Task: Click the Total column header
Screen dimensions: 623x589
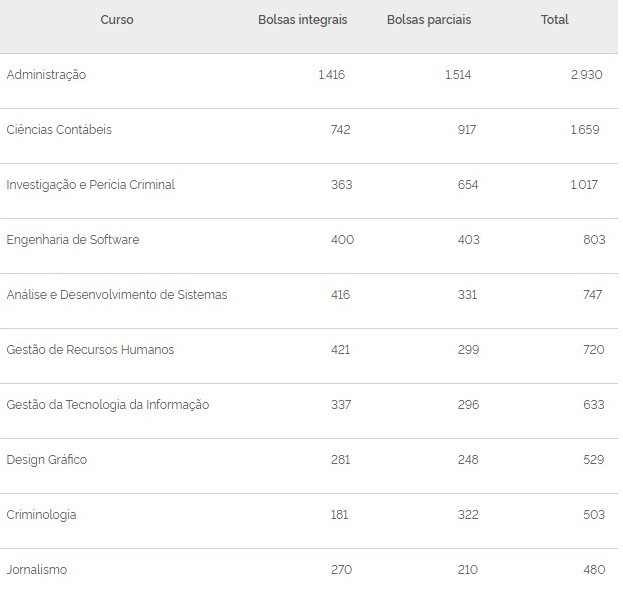Action: click(x=554, y=20)
